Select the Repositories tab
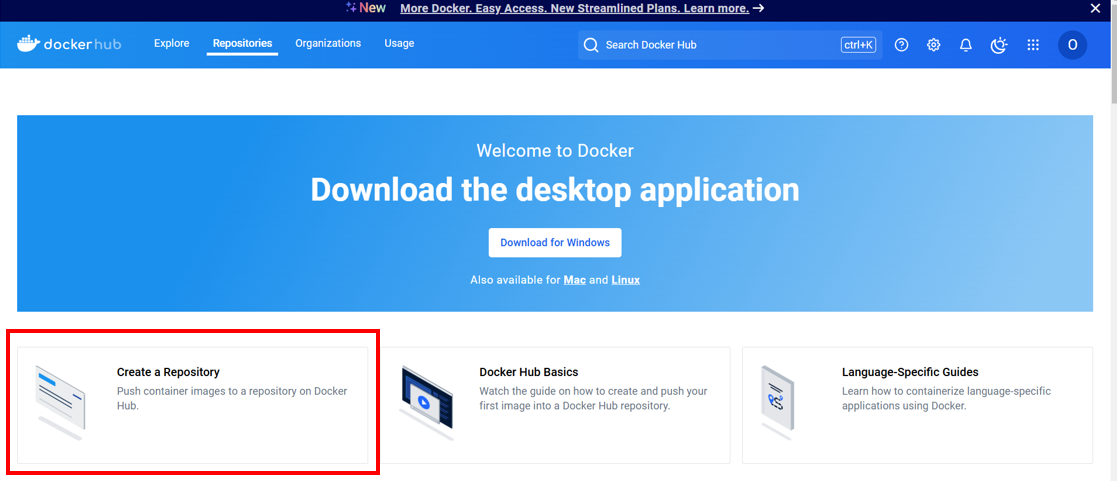 (242, 43)
